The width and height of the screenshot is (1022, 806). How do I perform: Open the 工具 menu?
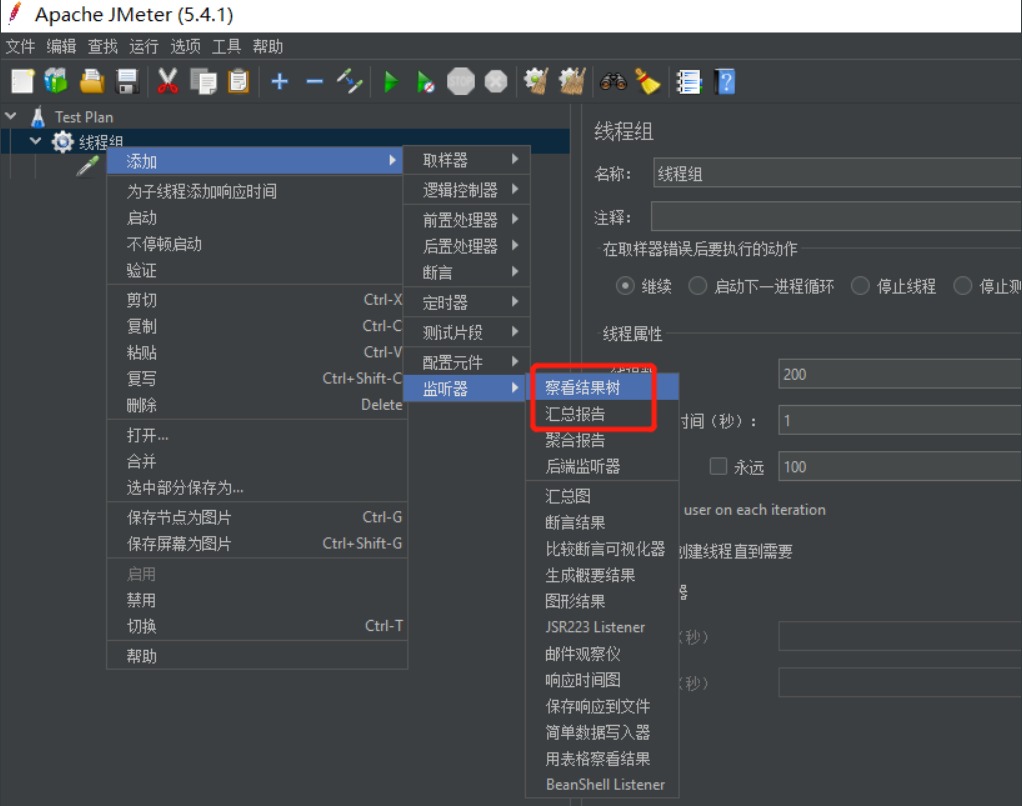coord(226,46)
